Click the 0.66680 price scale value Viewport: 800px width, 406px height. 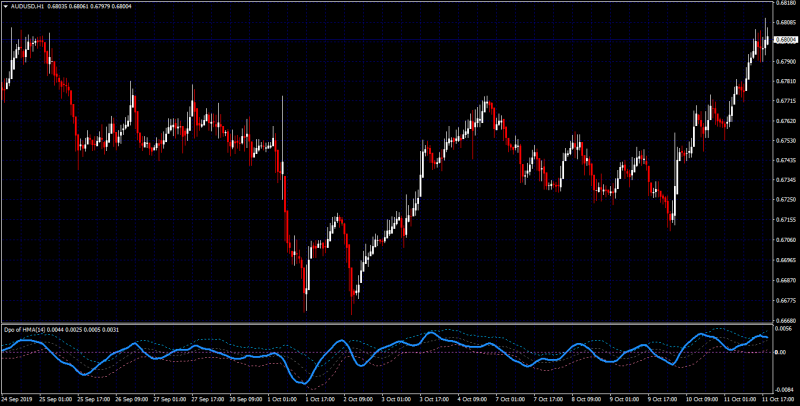tap(786, 321)
